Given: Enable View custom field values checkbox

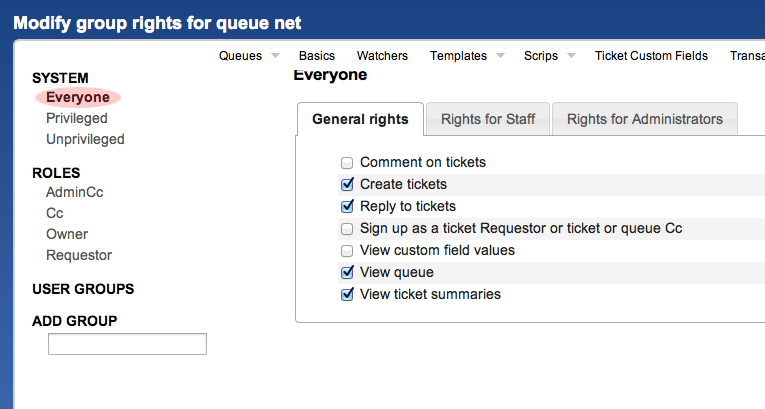Looking at the screenshot, I should [x=347, y=250].
